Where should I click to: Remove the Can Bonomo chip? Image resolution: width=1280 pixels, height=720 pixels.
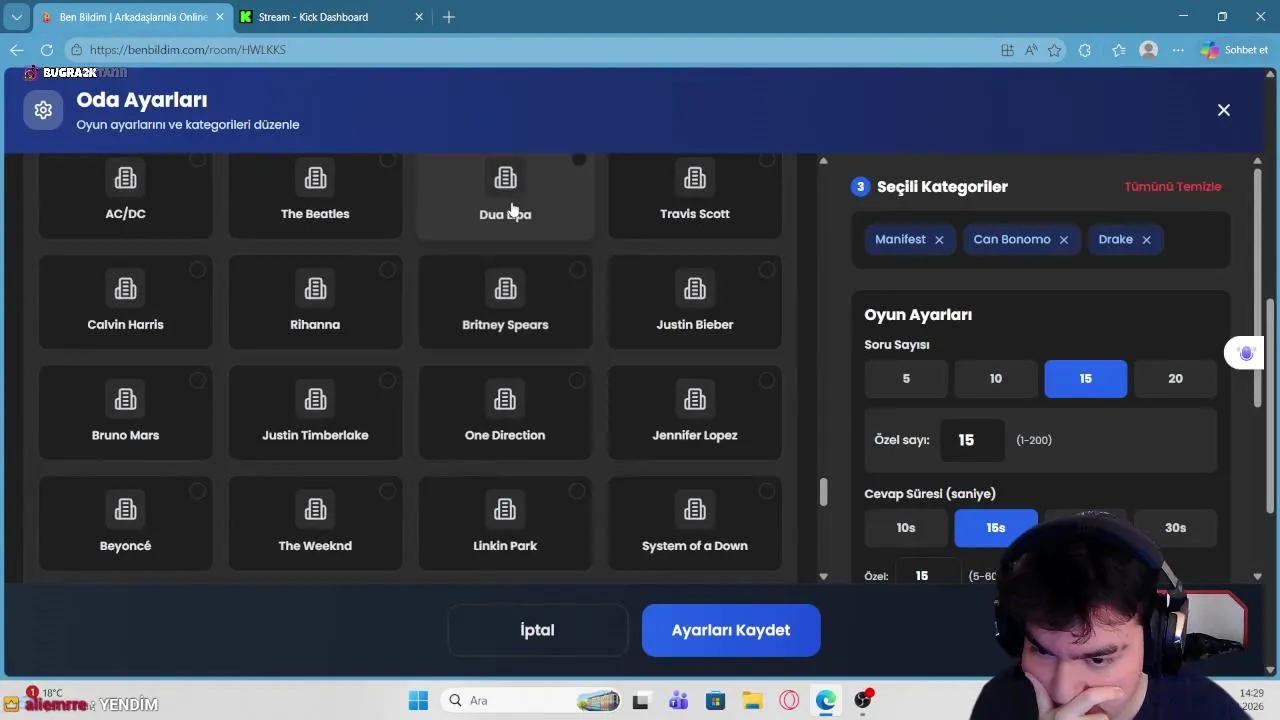(x=1064, y=240)
